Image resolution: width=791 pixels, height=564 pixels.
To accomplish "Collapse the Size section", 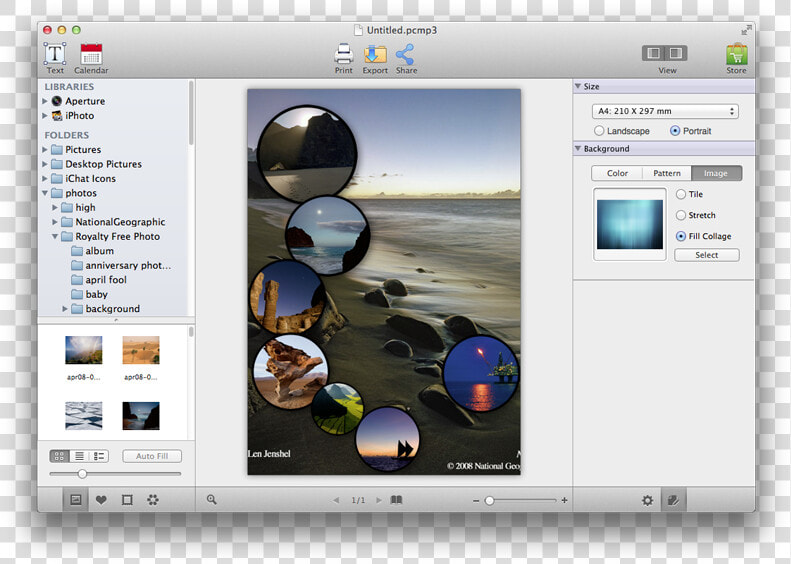I will tap(578, 86).
